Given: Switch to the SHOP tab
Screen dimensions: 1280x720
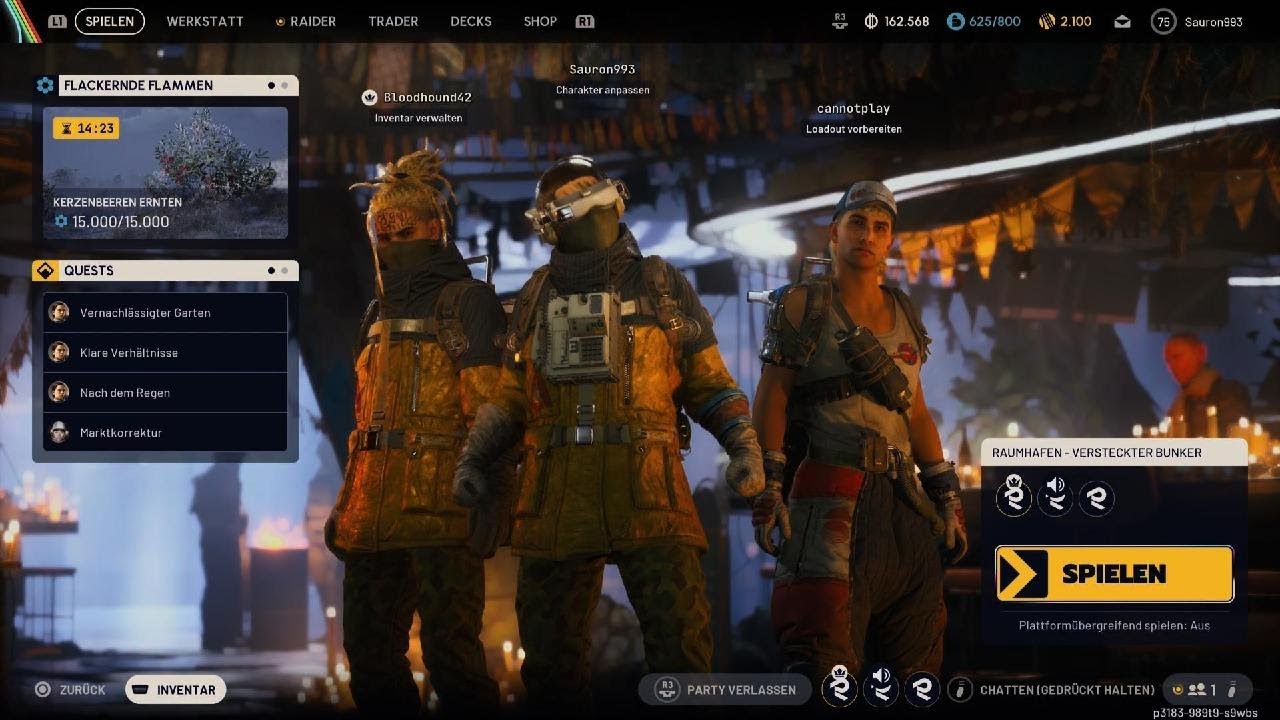Looking at the screenshot, I should (540, 21).
